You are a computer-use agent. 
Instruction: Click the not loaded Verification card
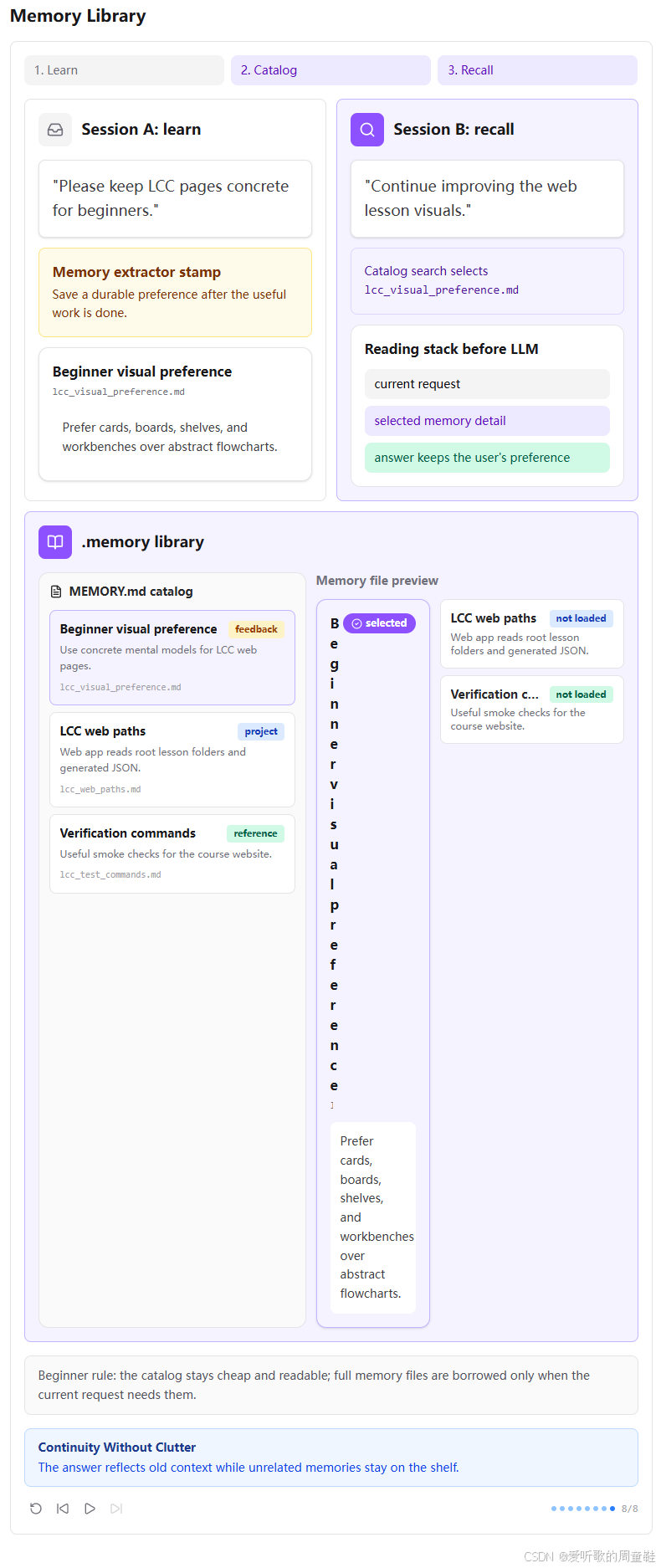click(532, 710)
